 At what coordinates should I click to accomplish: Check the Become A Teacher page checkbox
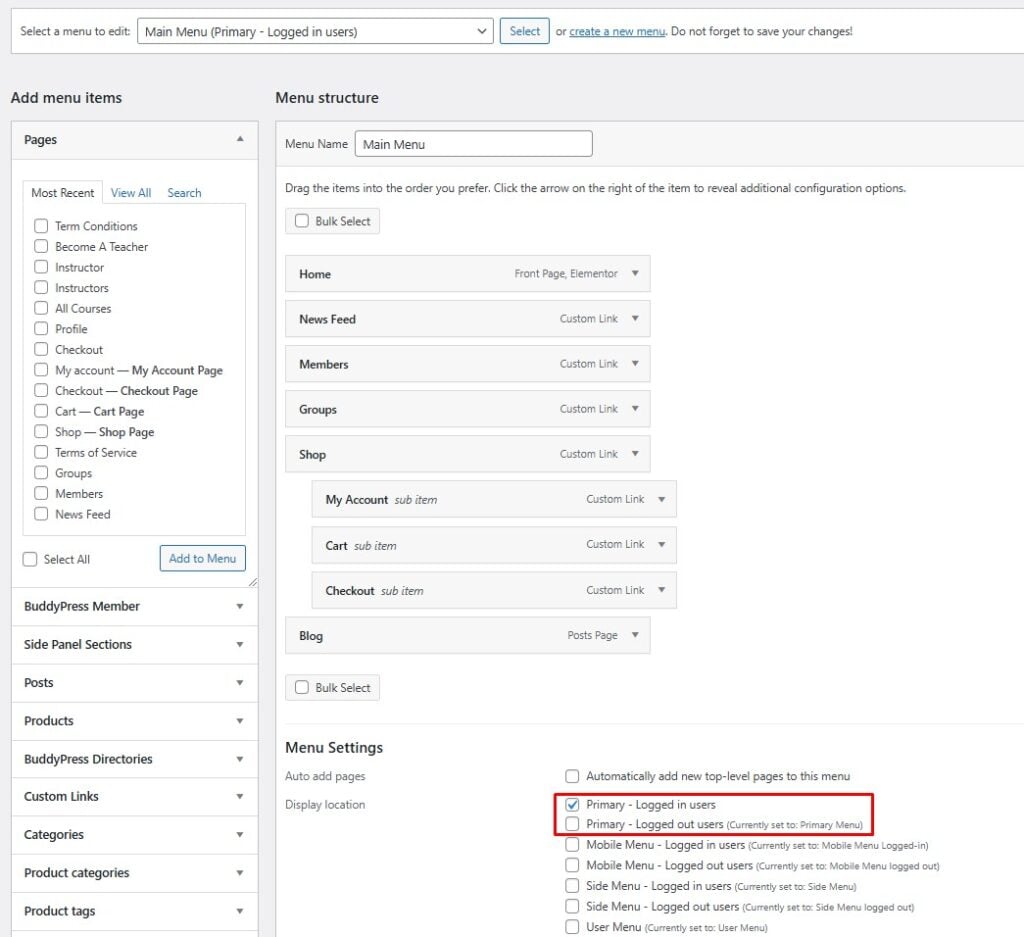point(41,246)
